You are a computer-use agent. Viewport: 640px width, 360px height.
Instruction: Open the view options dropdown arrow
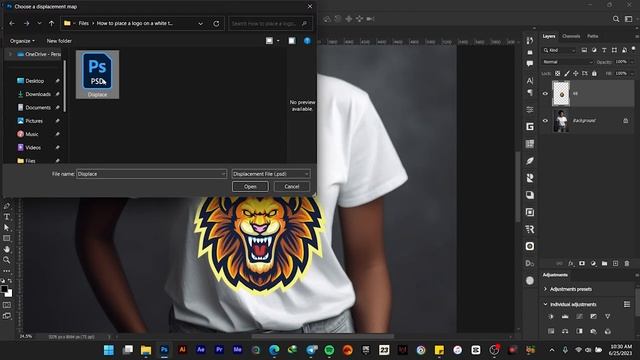coord(278,41)
